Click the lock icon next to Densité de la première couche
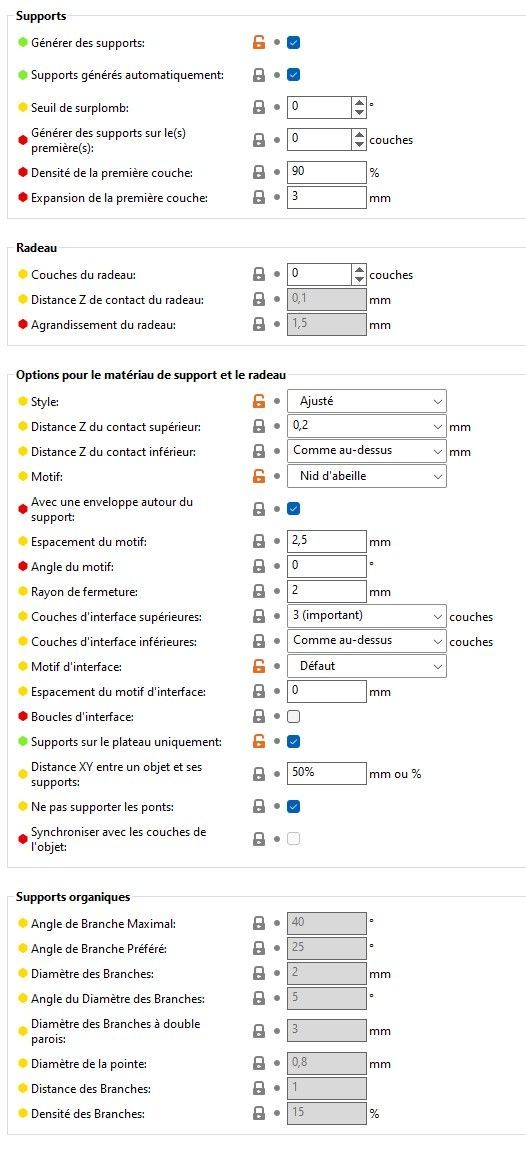This screenshot has height=1160, width=526. tap(259, 172)
